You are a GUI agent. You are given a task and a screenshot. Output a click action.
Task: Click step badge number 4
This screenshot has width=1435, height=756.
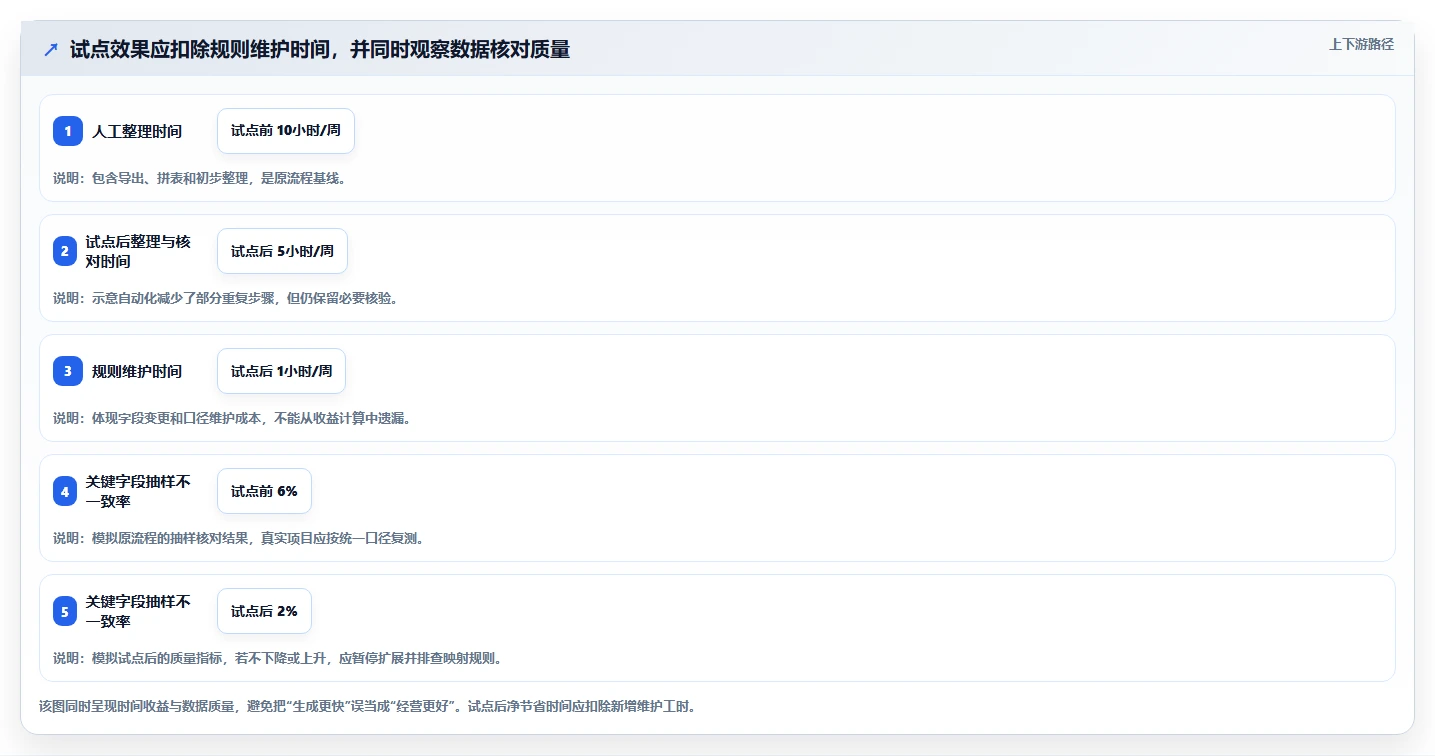[x=64, y=491]
